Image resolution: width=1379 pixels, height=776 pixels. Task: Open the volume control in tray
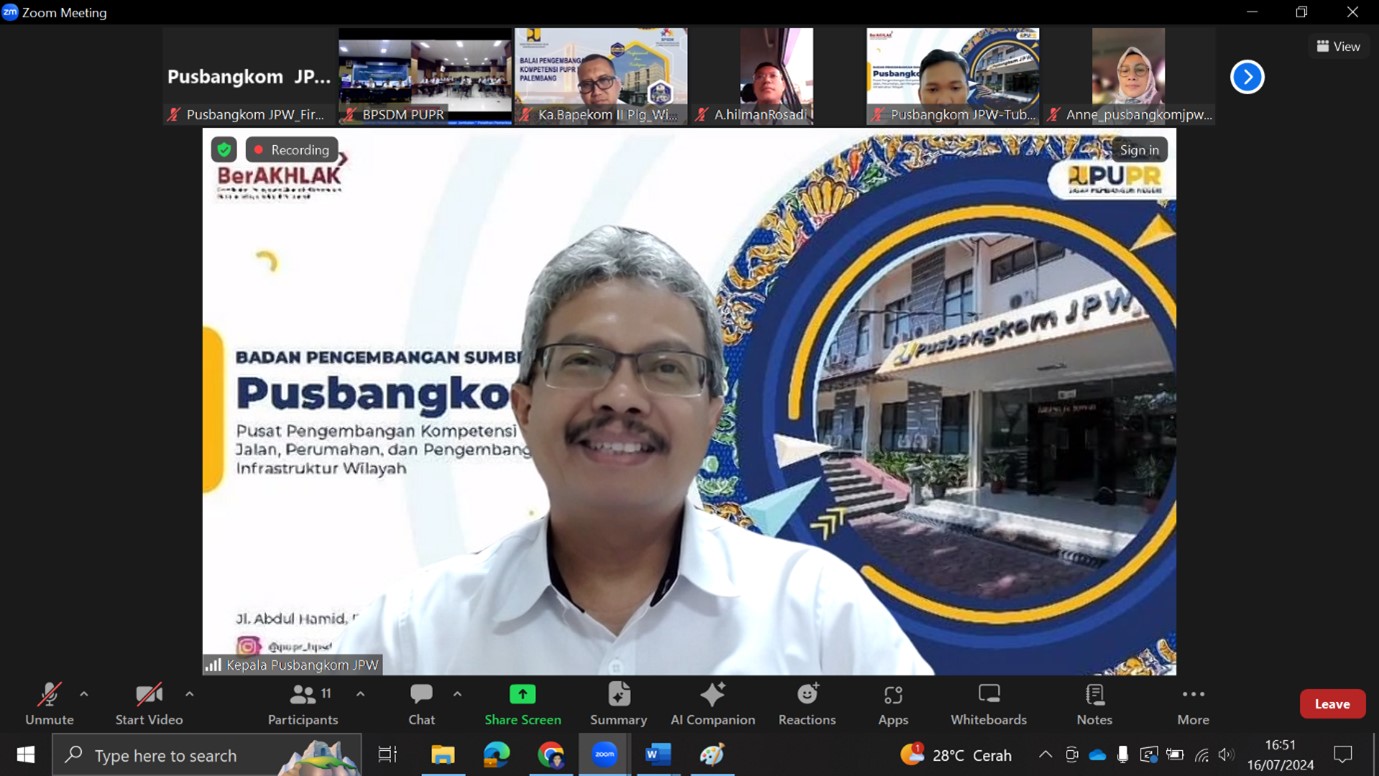1226,755
